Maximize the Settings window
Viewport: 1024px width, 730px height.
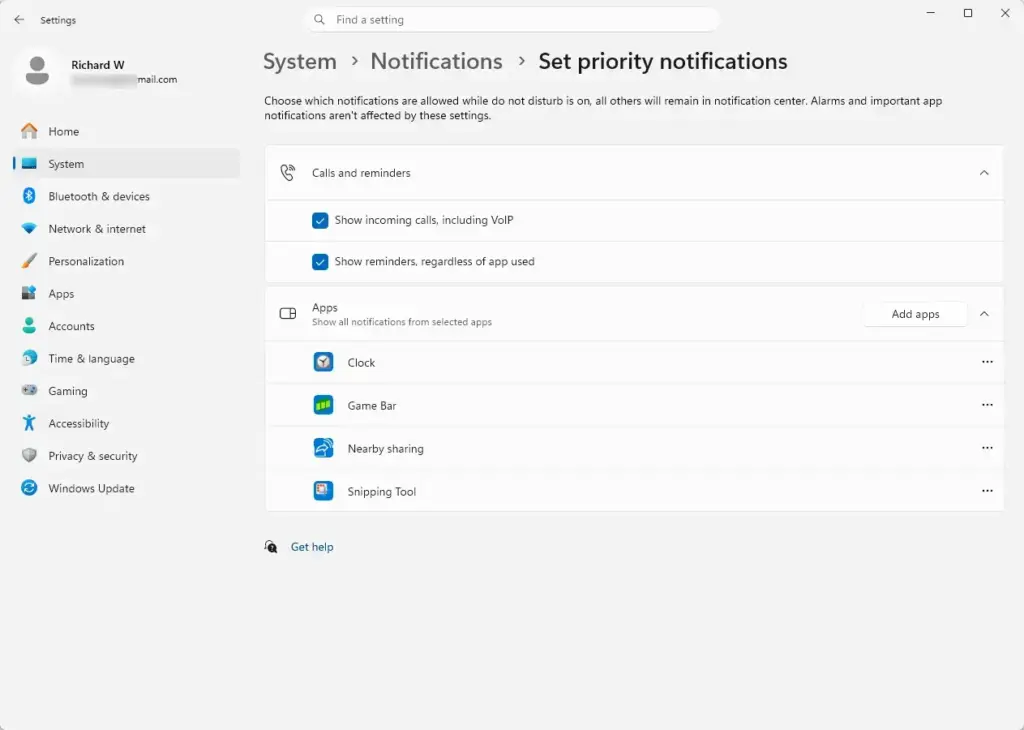968,13
